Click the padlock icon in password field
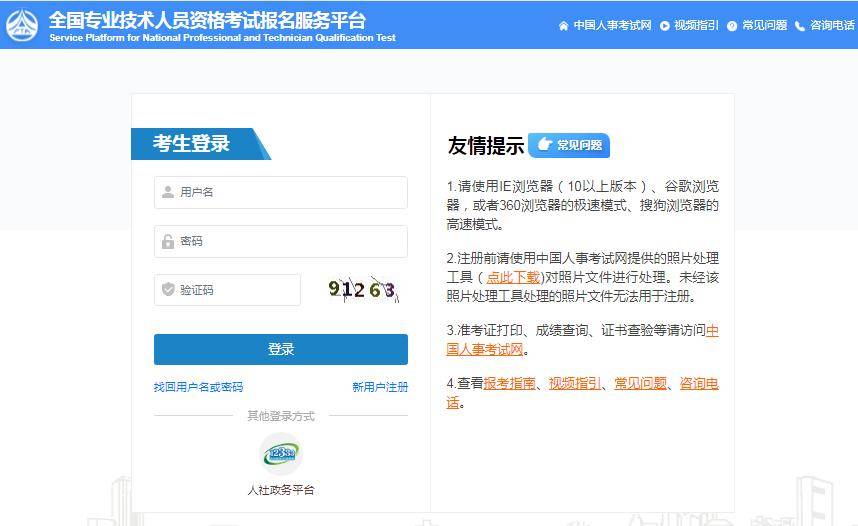This screenshot has height=526, width=858. [x=168, y=241]
